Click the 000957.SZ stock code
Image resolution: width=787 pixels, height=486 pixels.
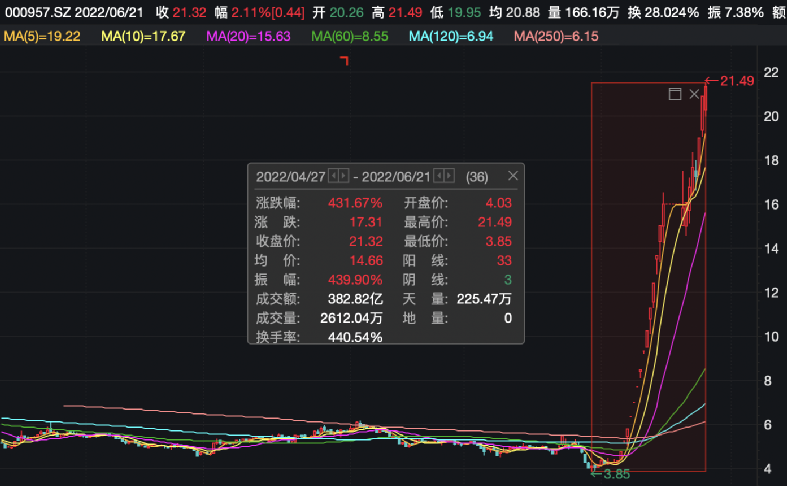click(35, 11)
